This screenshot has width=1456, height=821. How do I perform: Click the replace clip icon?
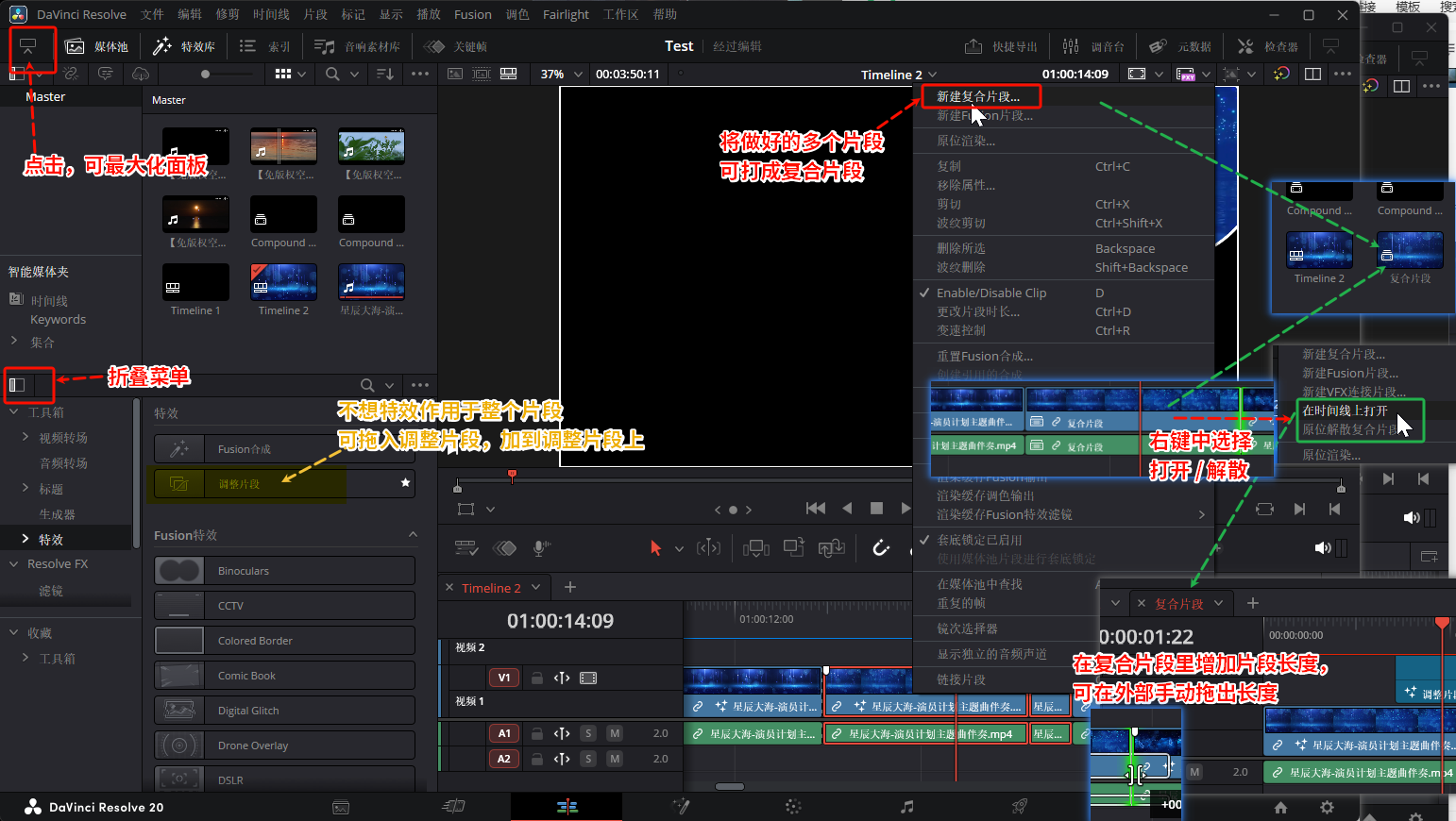coord(831,548)
